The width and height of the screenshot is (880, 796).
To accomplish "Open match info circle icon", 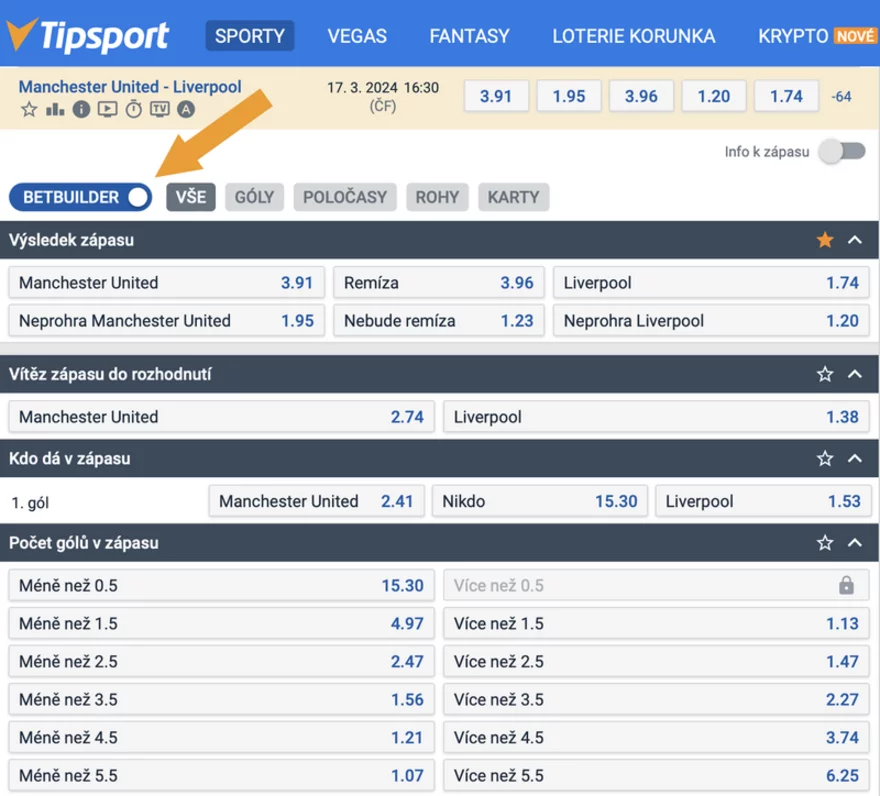I will [x=81, y=109].
